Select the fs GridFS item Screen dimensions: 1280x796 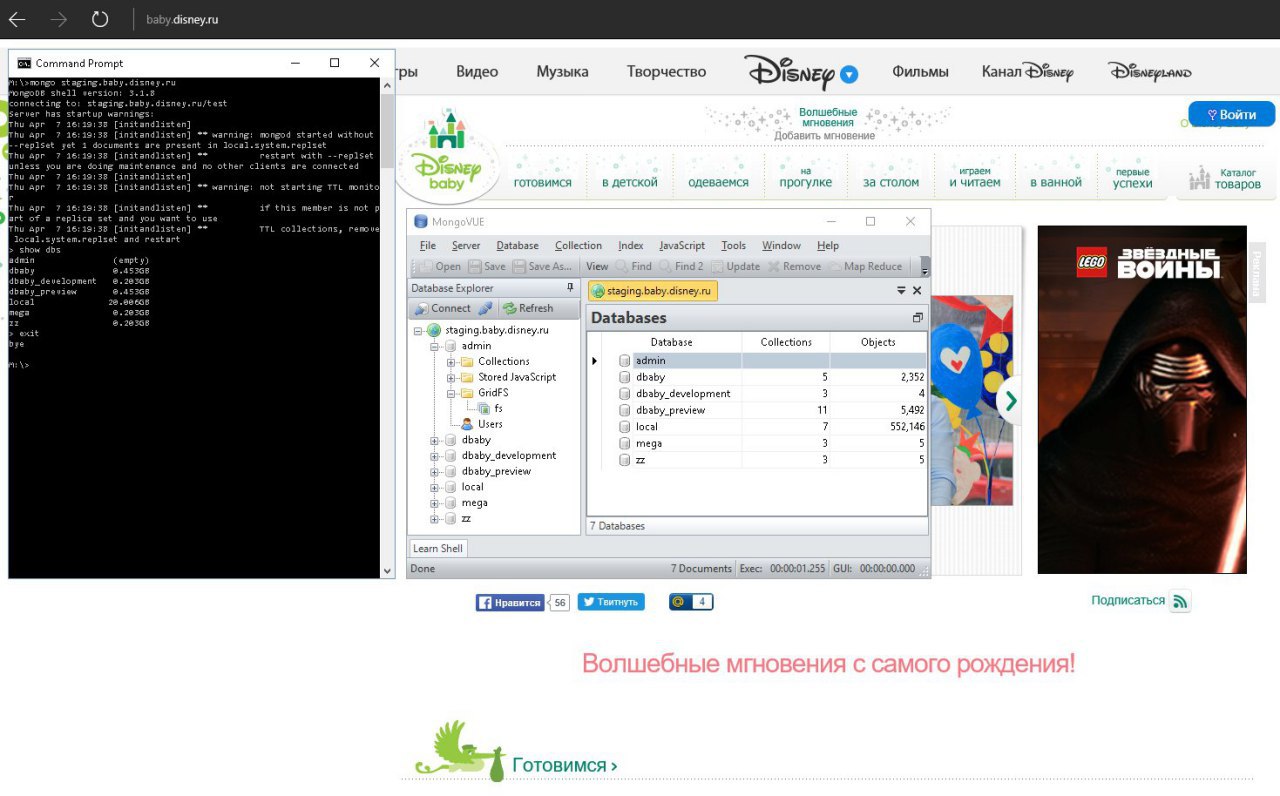pos(491,409)
